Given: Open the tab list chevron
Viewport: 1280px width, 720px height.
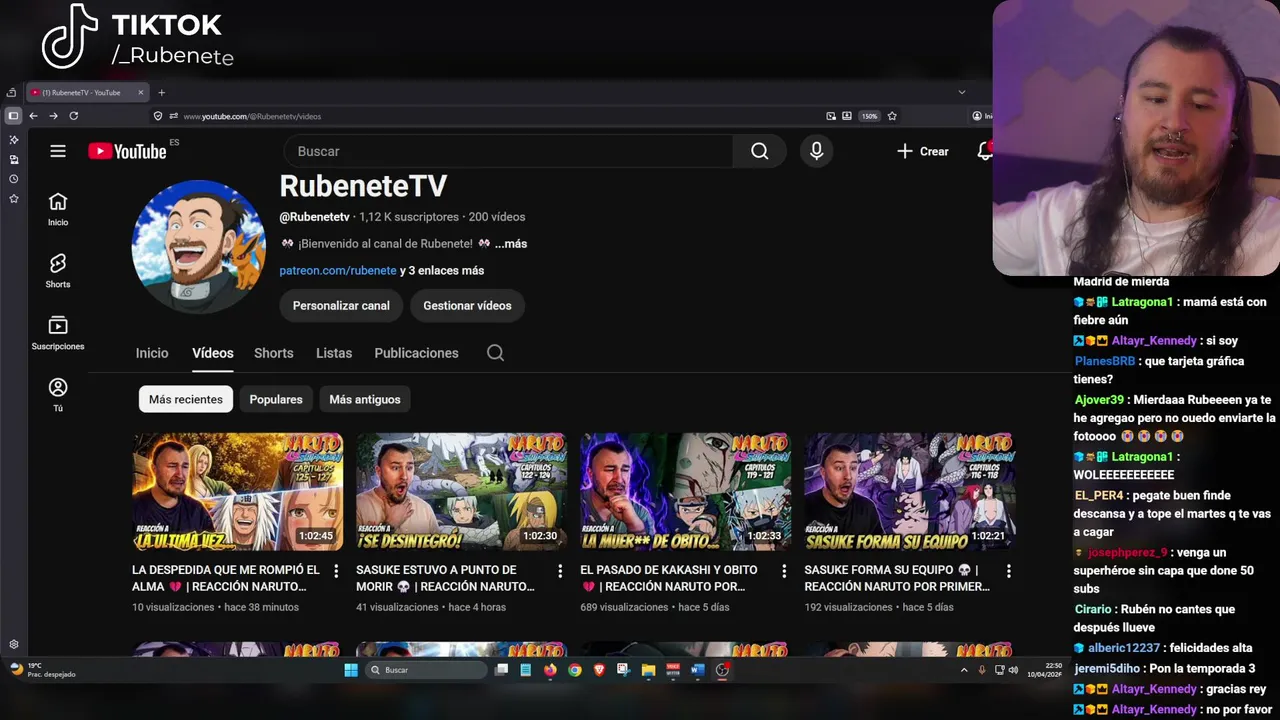Looking at the screenshot, I should click(x=962, y=92).
